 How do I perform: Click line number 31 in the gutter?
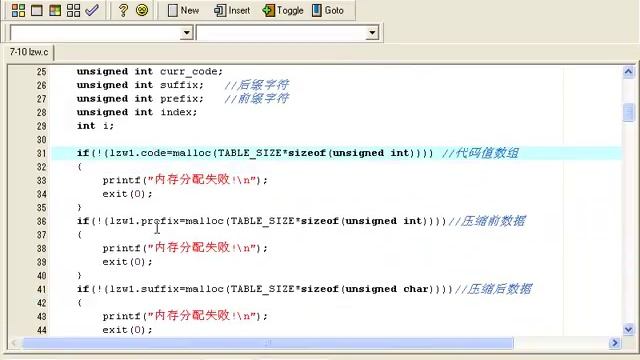pos(42,153)
